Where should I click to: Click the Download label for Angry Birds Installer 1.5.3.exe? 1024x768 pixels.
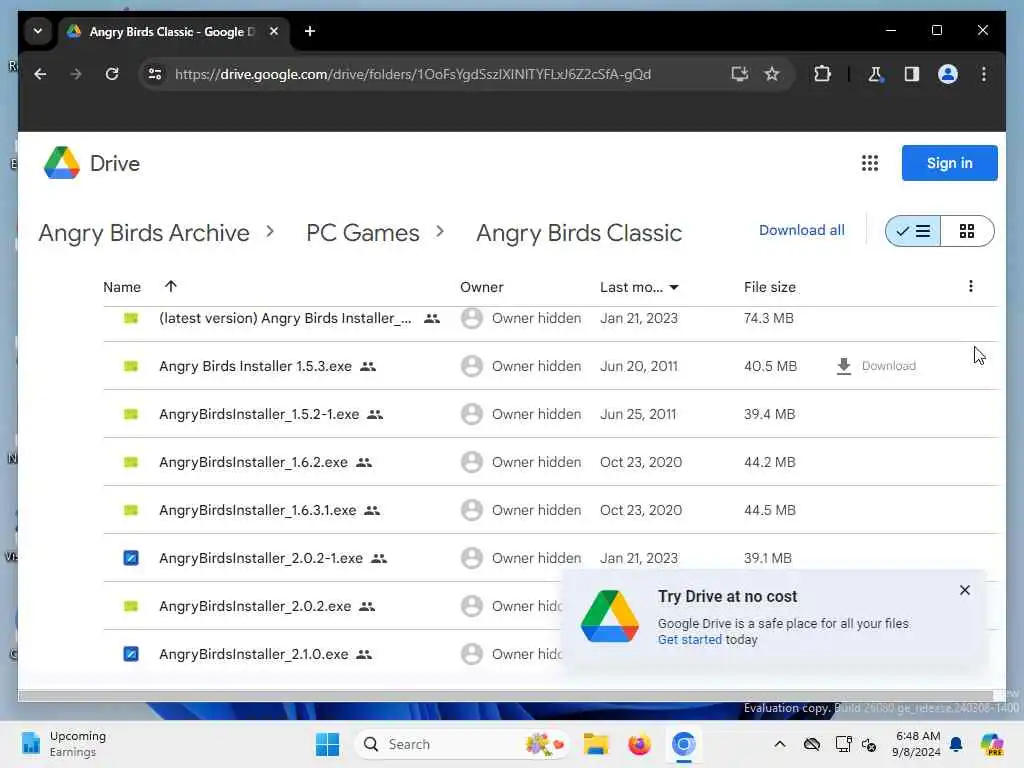tap(888, 366)
